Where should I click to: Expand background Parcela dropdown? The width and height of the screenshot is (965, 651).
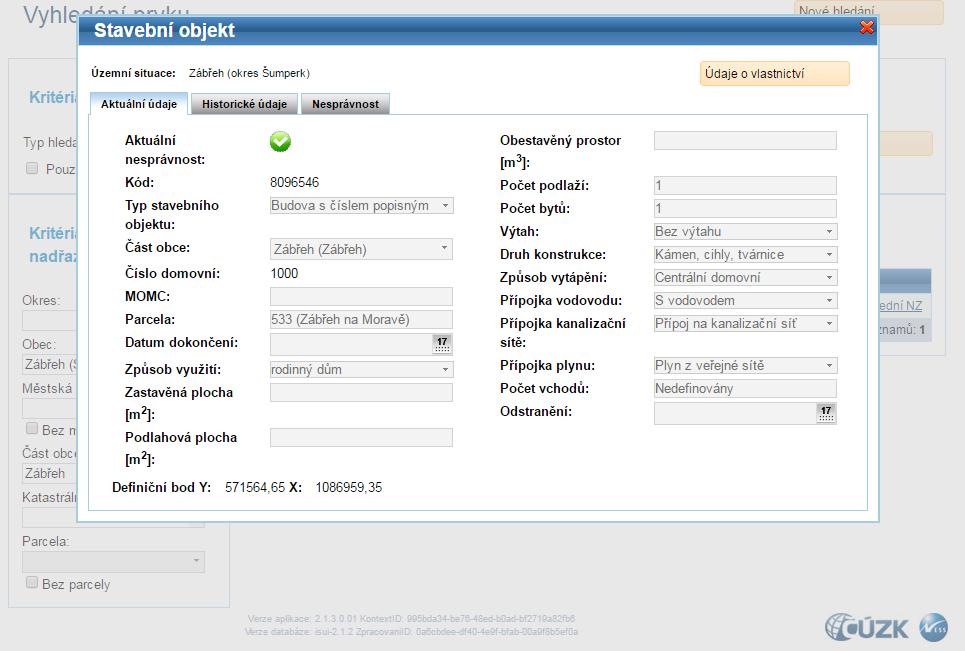(196, 561)
